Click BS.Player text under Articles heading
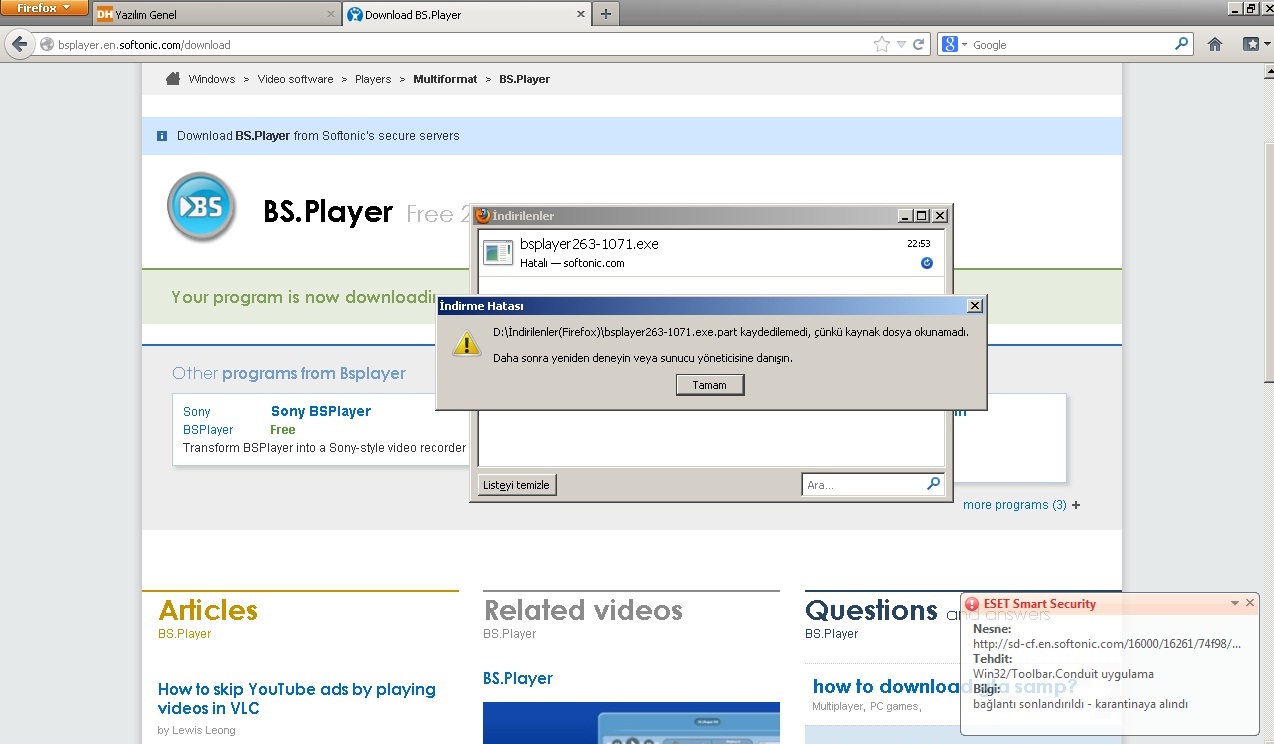1274x744 pixels. [185, 634]
